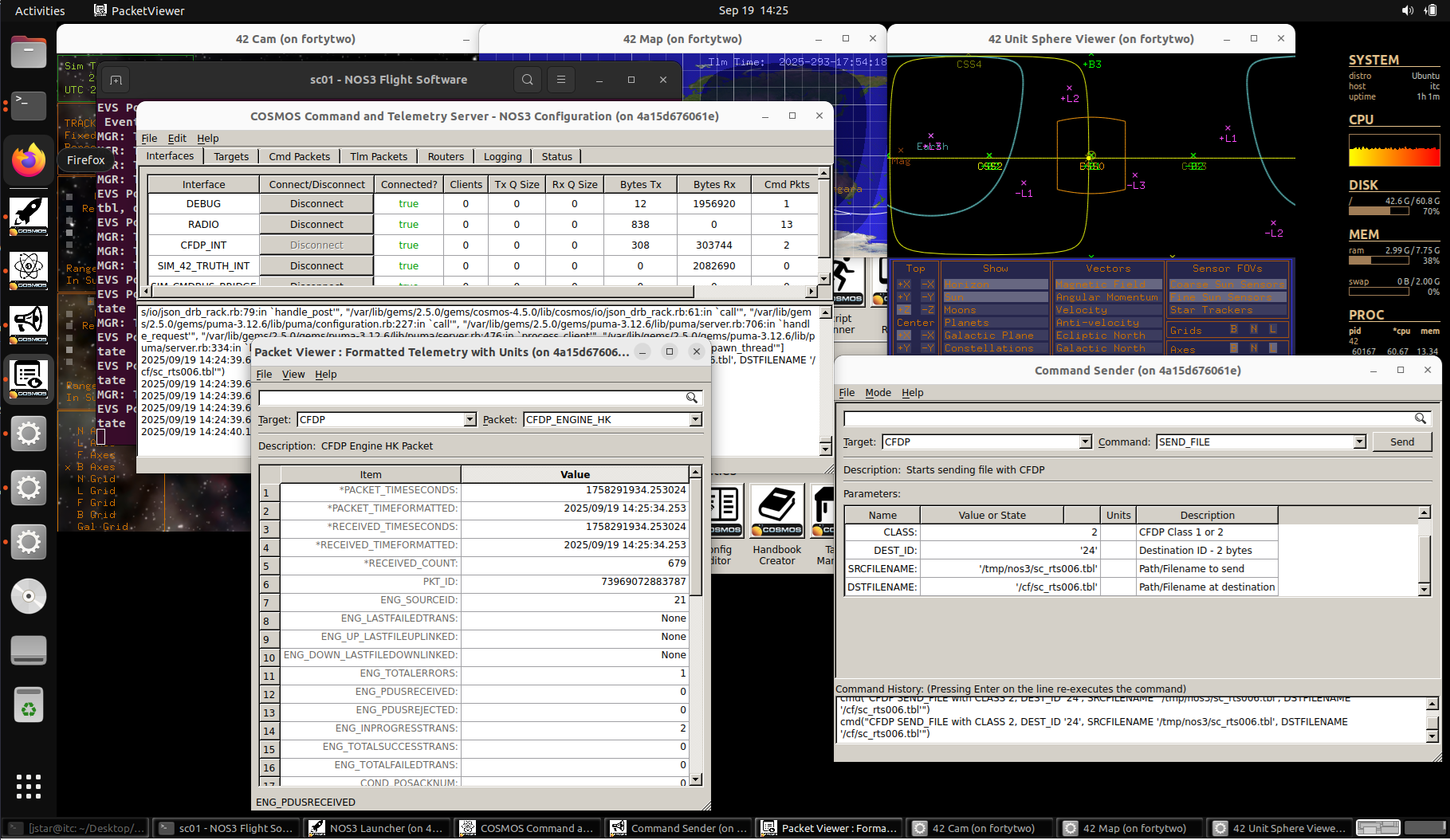
Task: Open the COSMOS megaphone dock icon
Action: coord(29,324)
